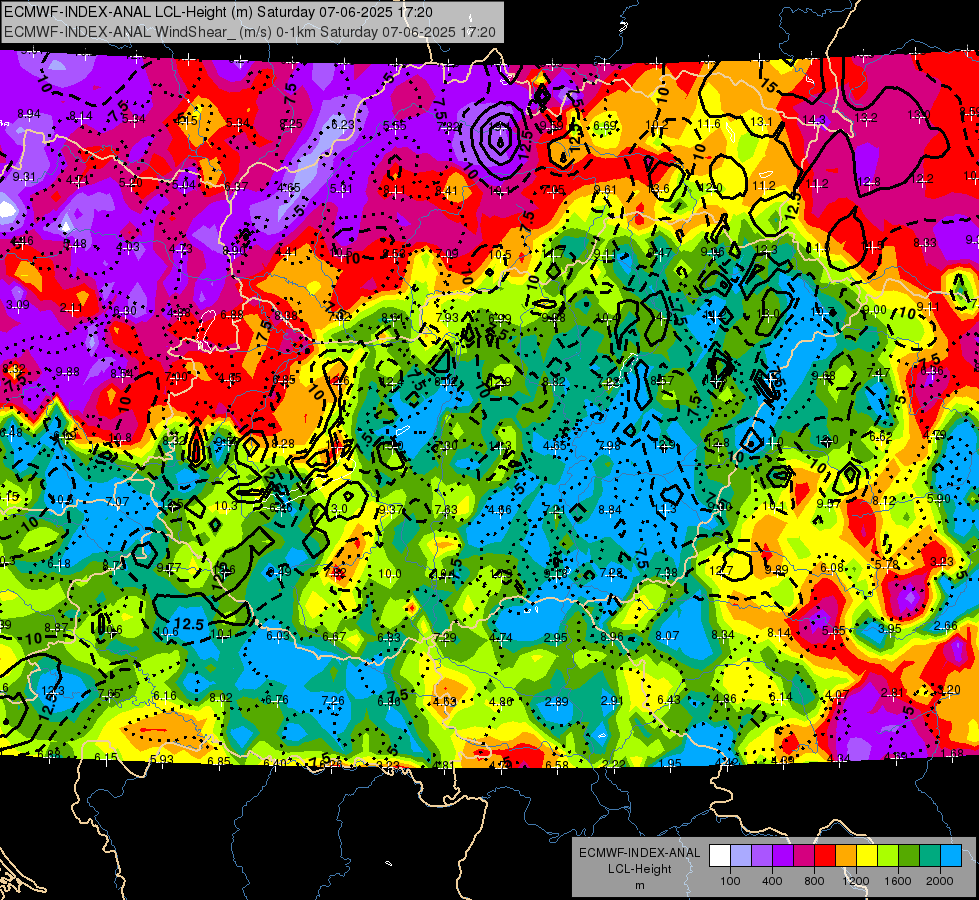Click the wind shear value 9.31
The image size is (979, 900).
click(24, 177)
